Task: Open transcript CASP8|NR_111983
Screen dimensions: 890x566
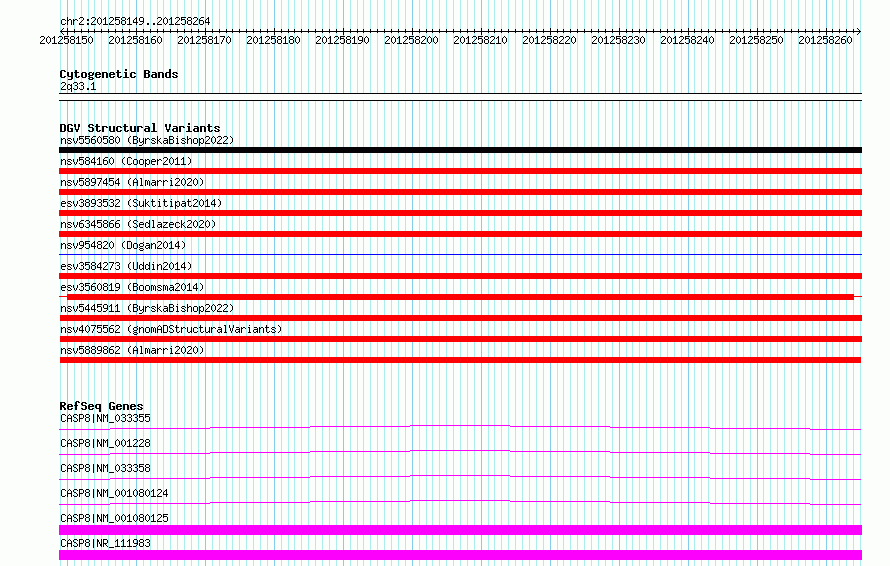Action: coord(105,543)
